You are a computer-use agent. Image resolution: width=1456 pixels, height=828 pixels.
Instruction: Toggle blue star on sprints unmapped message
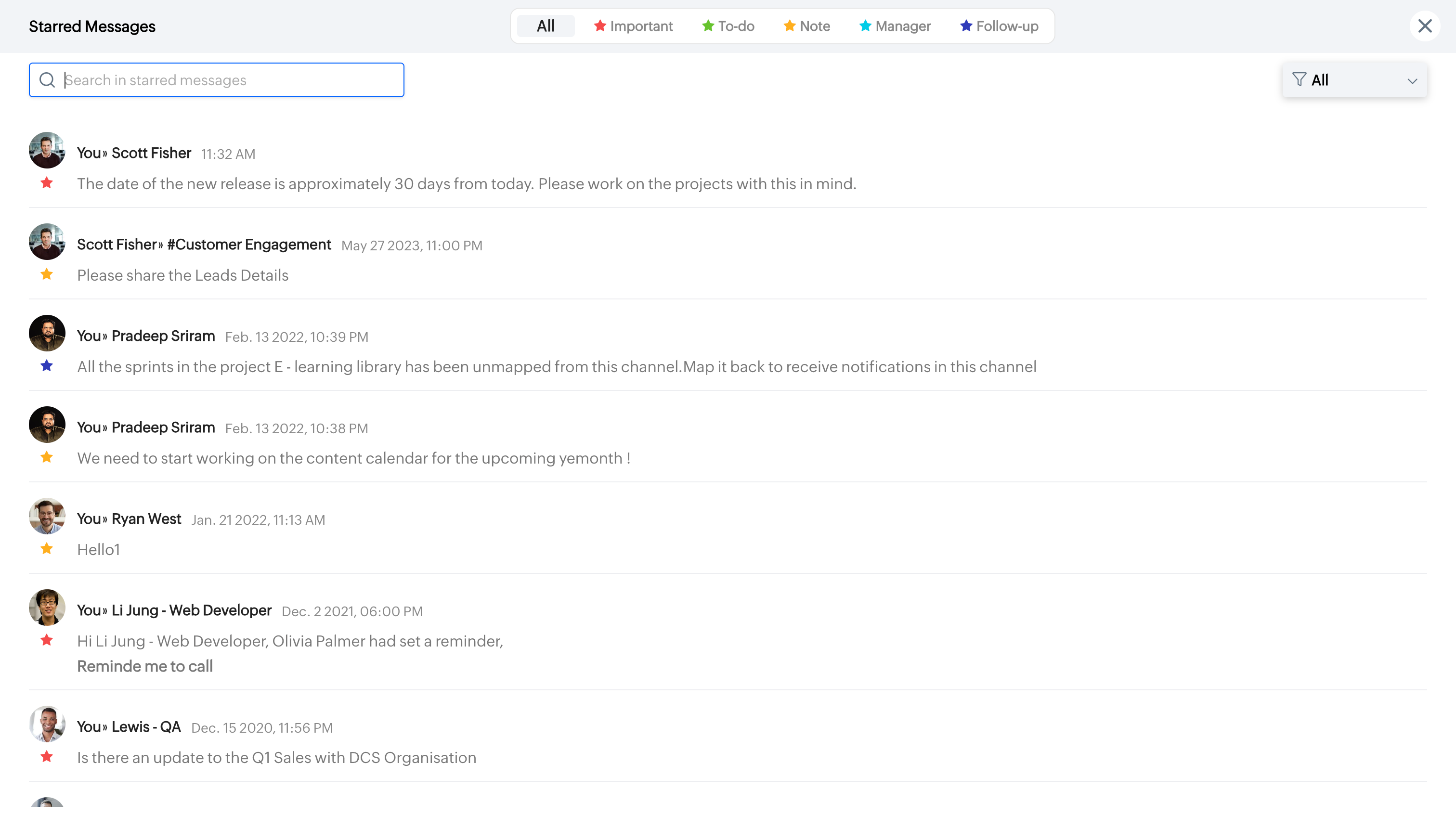pyautogui.click(x=47, y=366)
